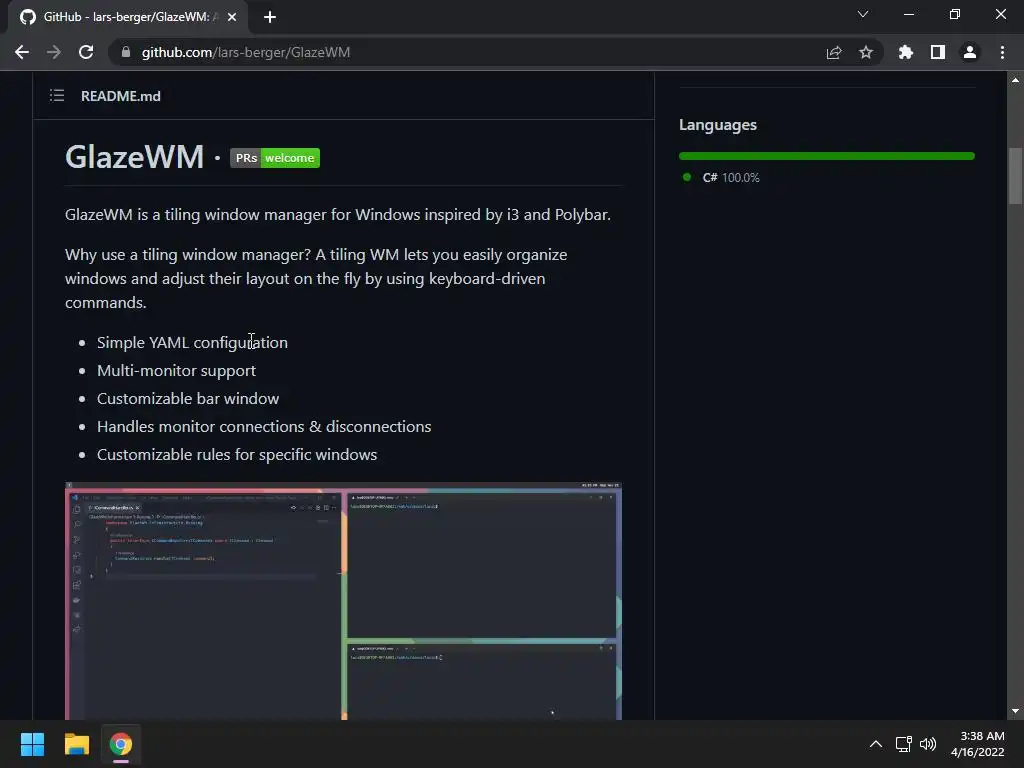
Task: Click the 'Why use a tiling window manager?' paragraph
Action: [316, 279]
